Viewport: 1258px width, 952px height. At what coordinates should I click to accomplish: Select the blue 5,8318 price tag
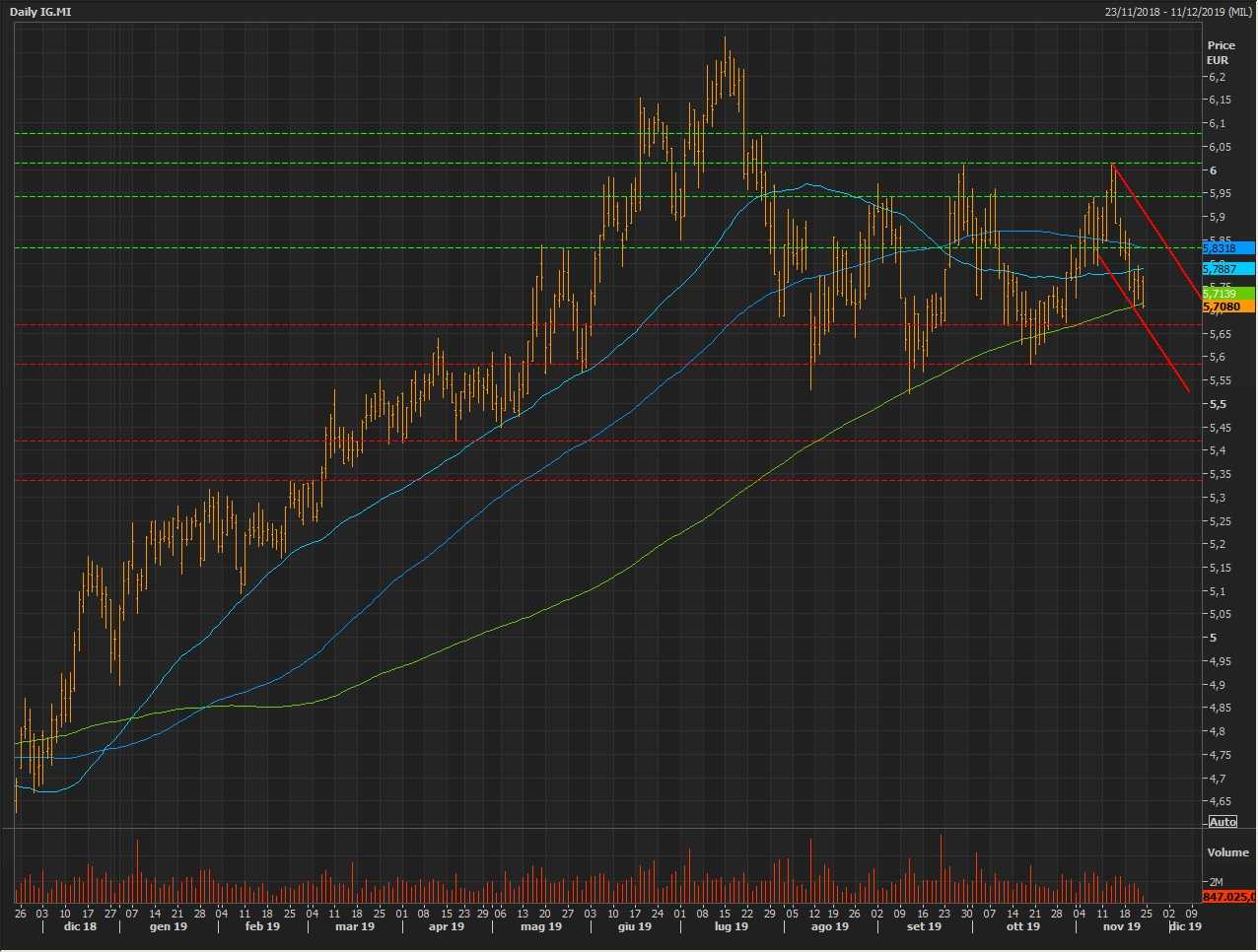pos(1226,249)
